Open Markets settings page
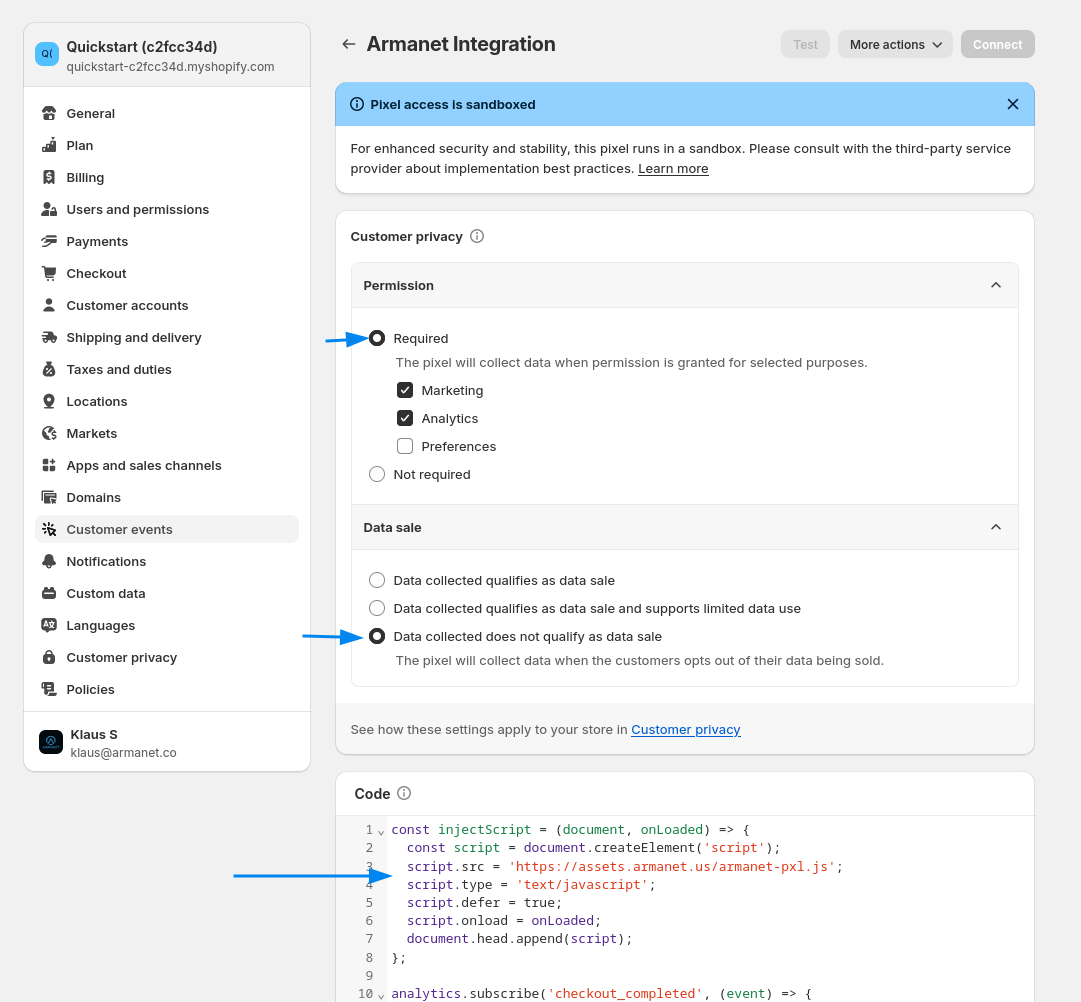Image resolution: width=1081 pixels, height=1002 pixels. click(x=92, y=433)
